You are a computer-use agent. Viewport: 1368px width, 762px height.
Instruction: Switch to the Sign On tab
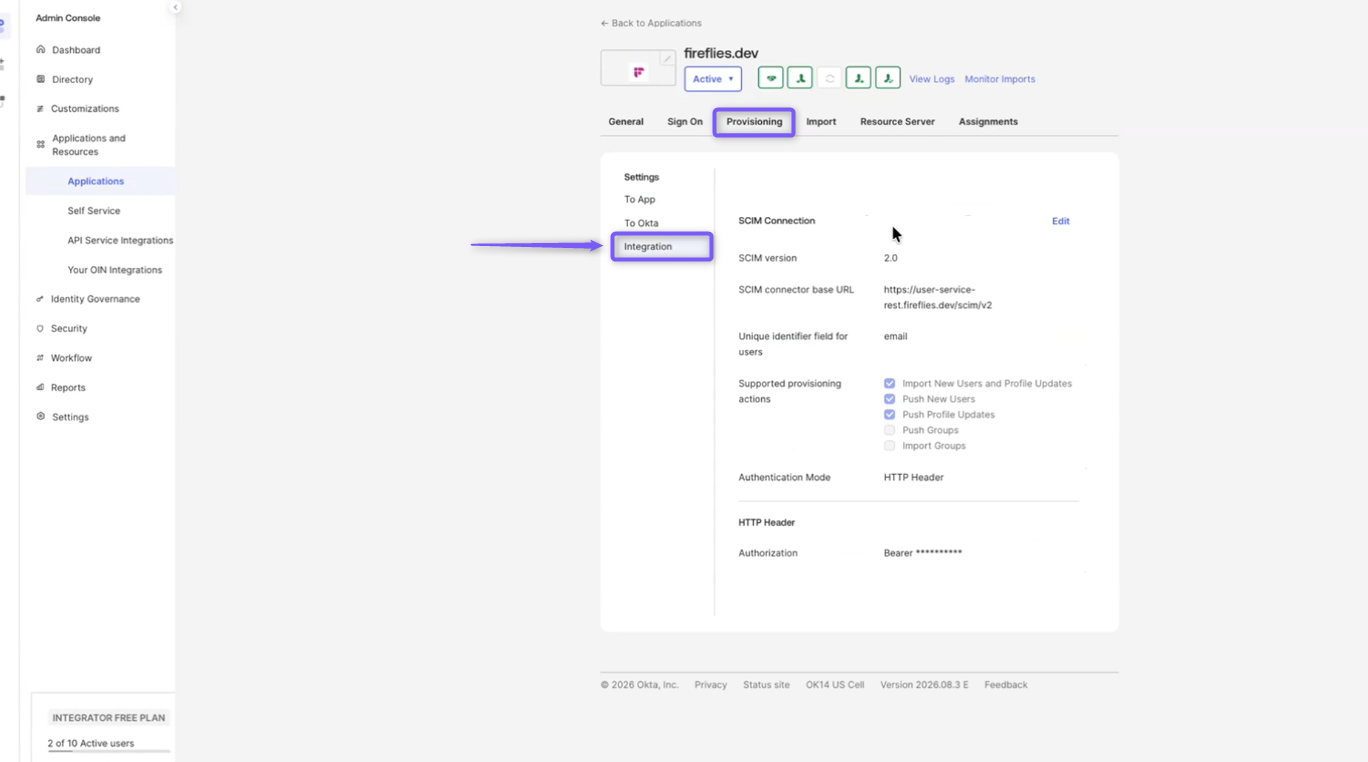(x=685, y=122)
